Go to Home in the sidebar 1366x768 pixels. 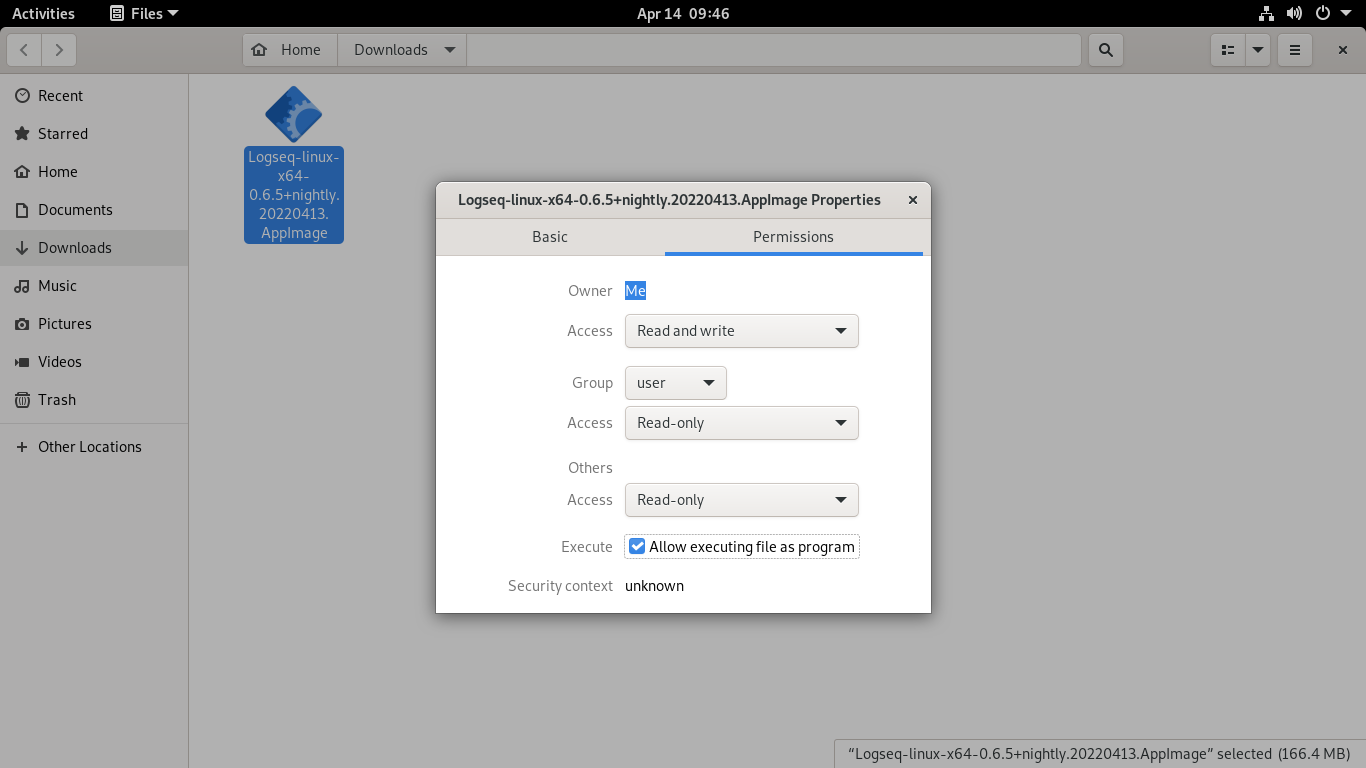[x=94, y=172]
